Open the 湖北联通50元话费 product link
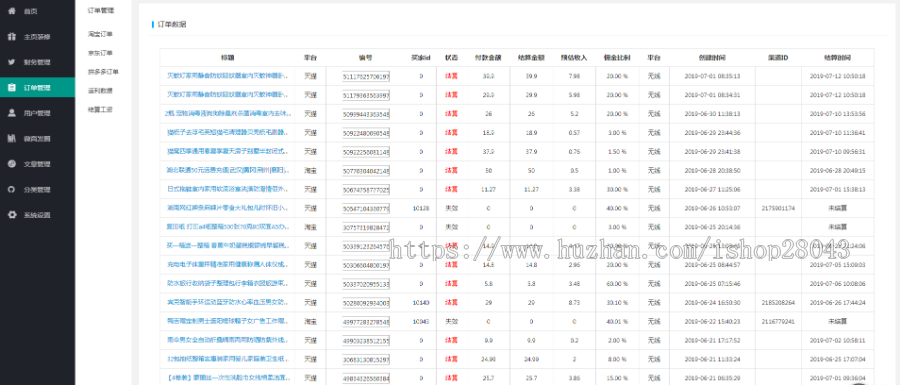The width and height of the screenshot is (900, 385). 227,170
